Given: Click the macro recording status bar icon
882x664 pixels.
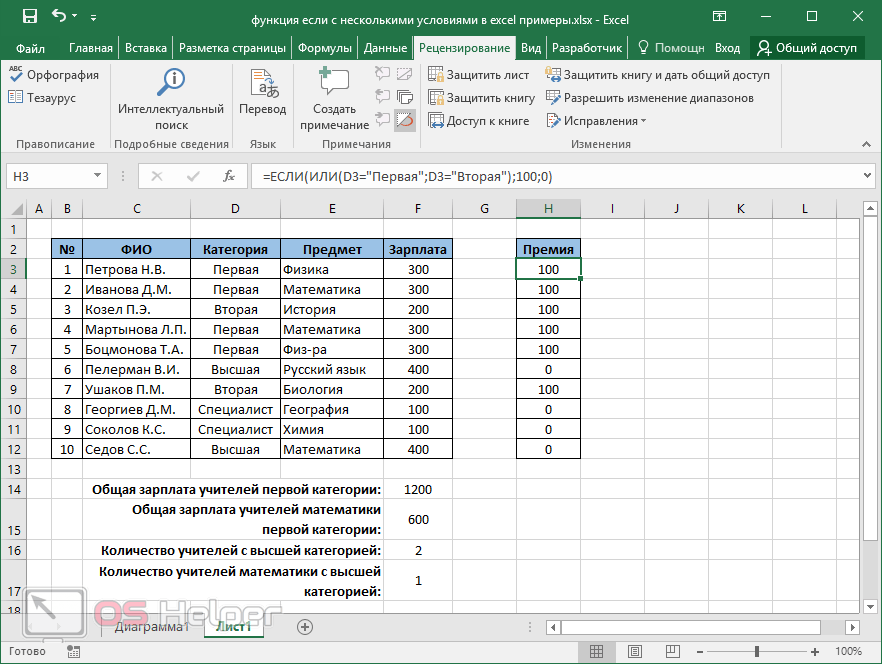Looking at the screenshot, I should [73, 652].
